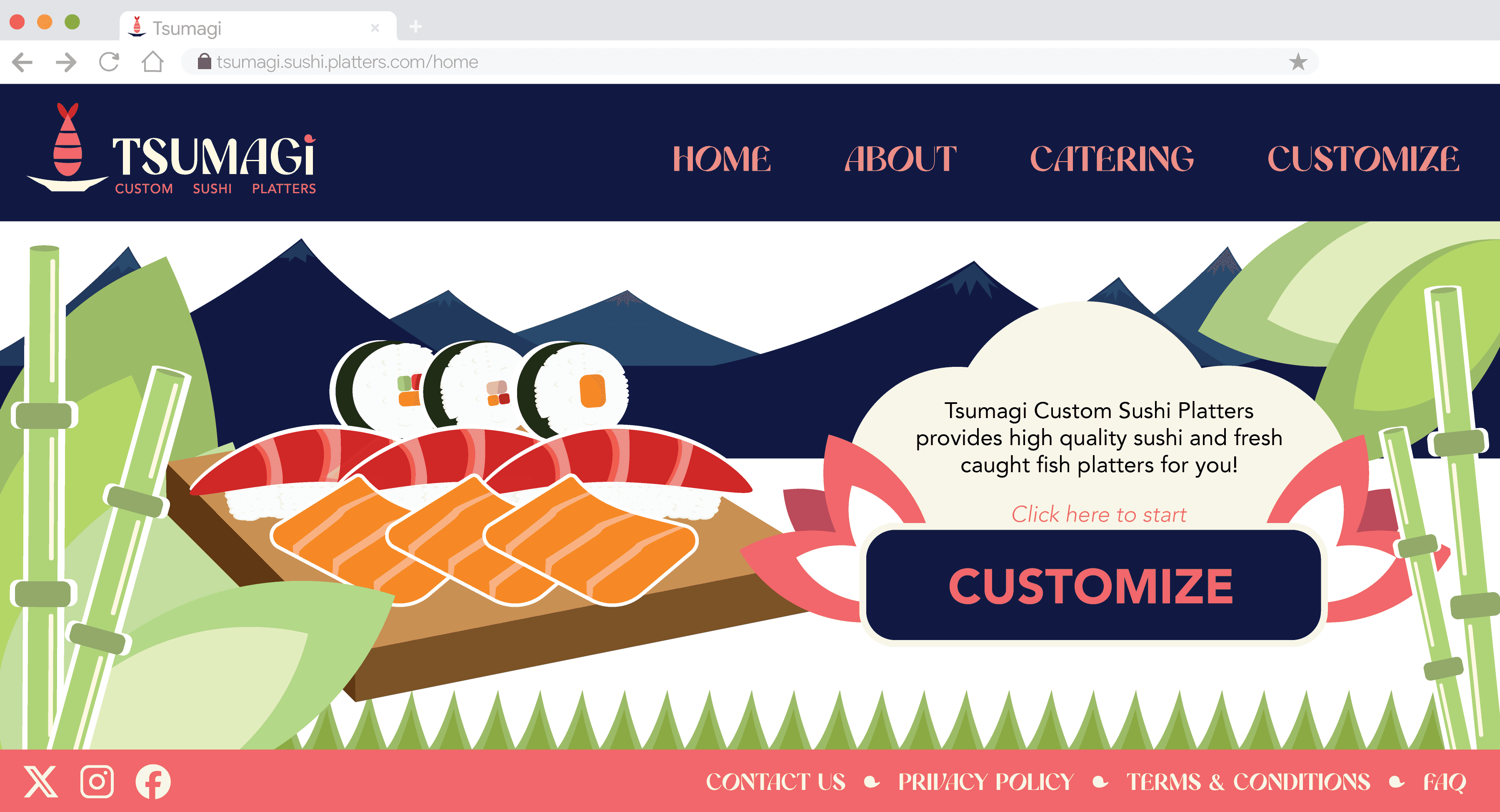1500x812 pixels.
Task: Open the CONTACT US footer link
Action: point(775,782)
